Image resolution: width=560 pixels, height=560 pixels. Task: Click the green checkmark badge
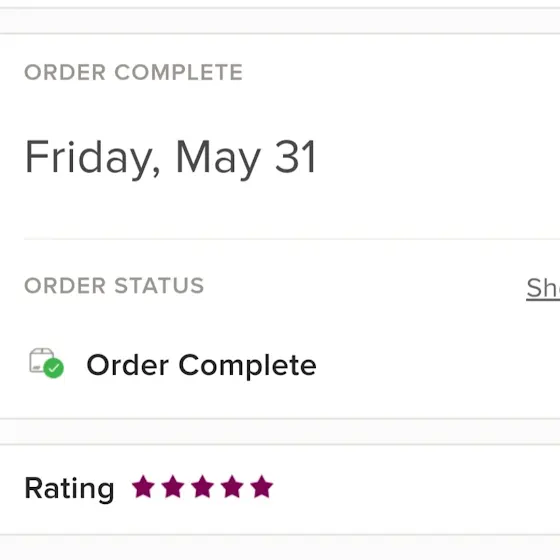[x=54, y=368]
